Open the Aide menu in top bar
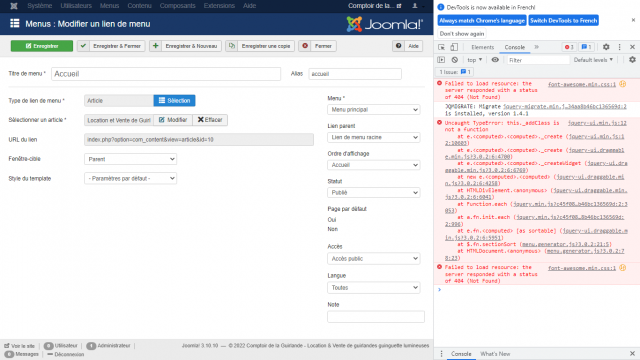 [249, 6]
